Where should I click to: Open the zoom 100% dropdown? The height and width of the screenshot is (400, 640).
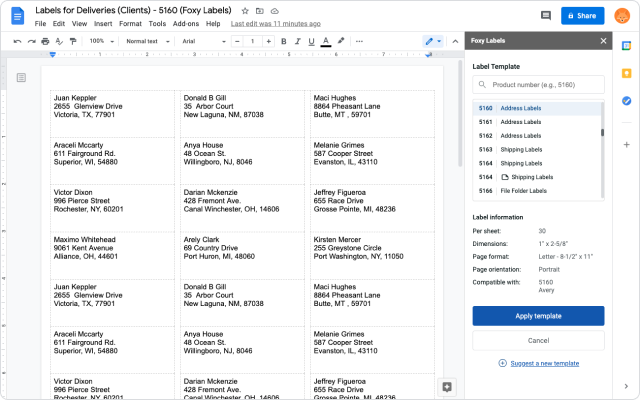[x=102, y=41]
